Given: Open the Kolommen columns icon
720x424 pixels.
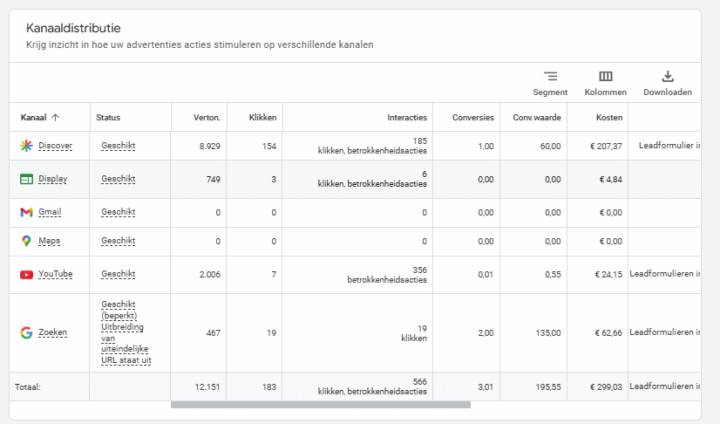Looking at the screenshot, I should click(x=605, y=76).
